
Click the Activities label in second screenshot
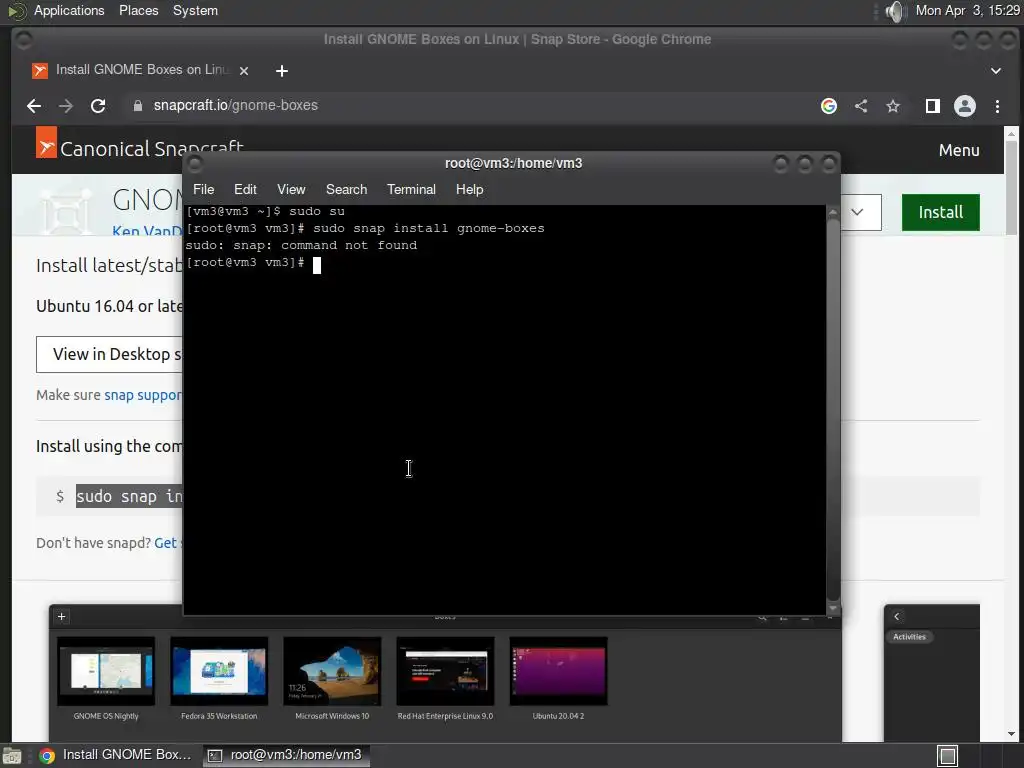(909, 637)
